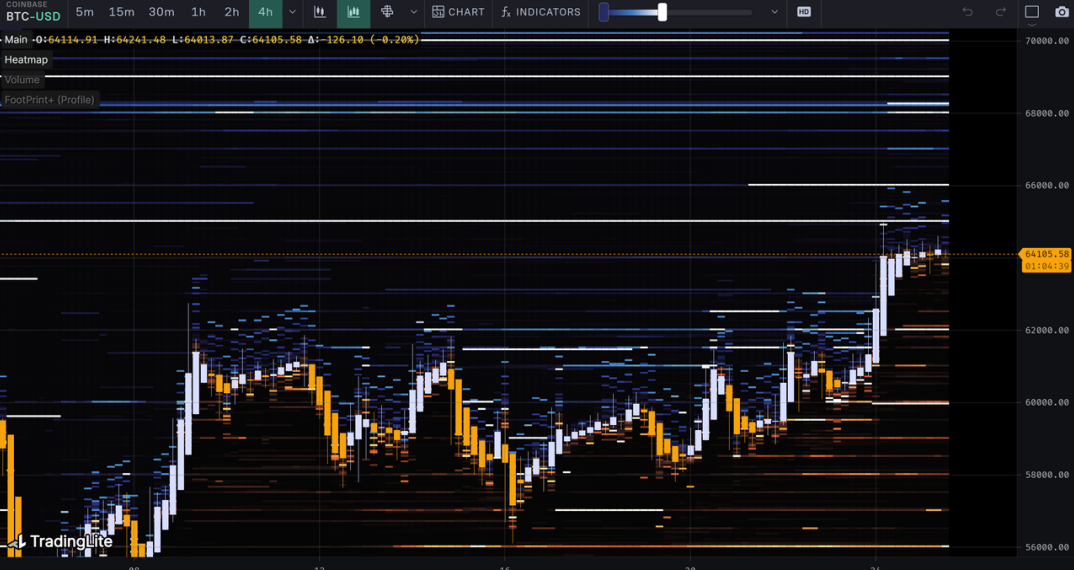The height and width of the screenshot is (570, 1074).
Task: Toggle the FootPrint+ (Profile) layer
Action: (49, 100)
